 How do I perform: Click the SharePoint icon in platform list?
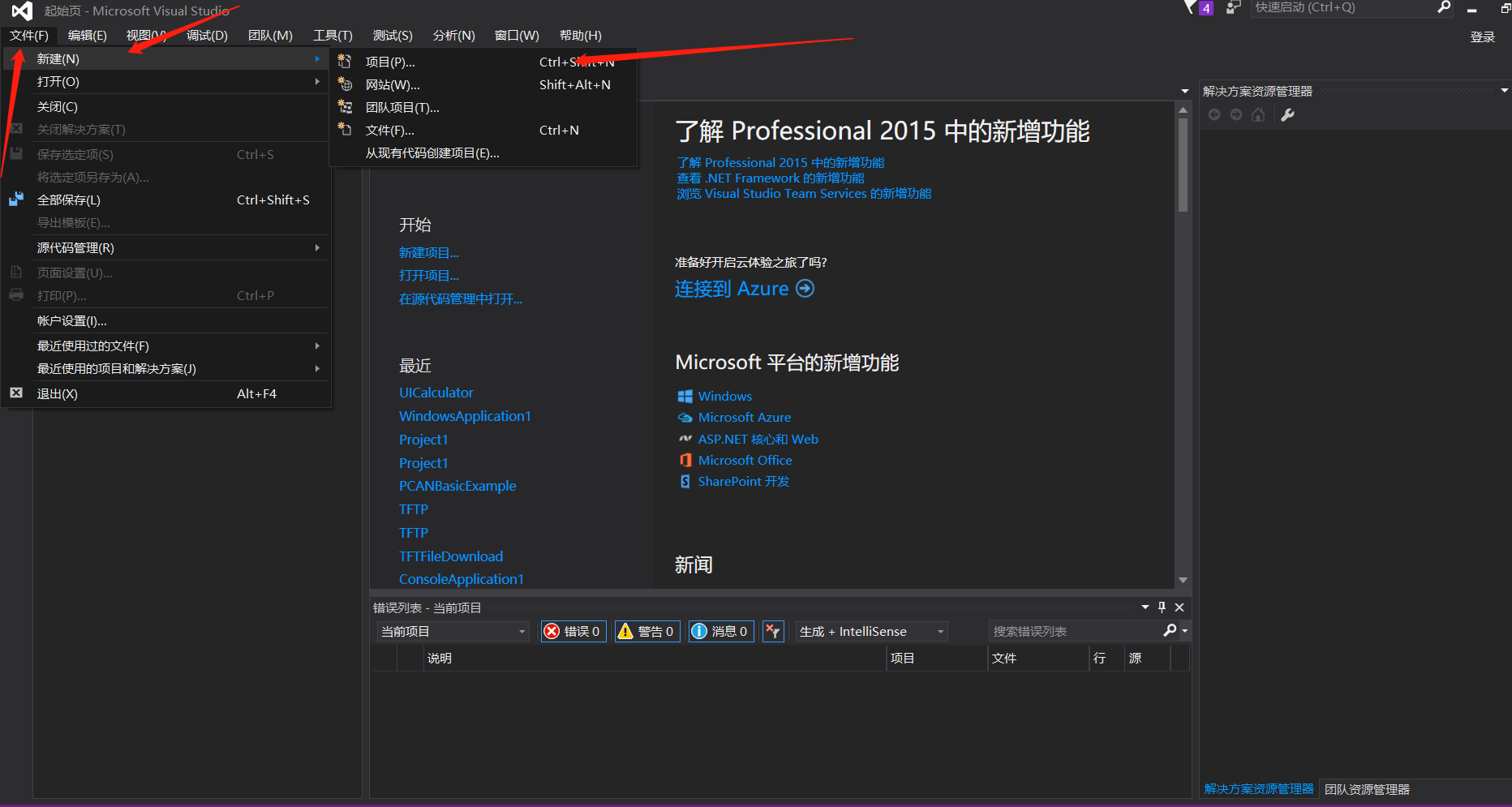(685, 482)
